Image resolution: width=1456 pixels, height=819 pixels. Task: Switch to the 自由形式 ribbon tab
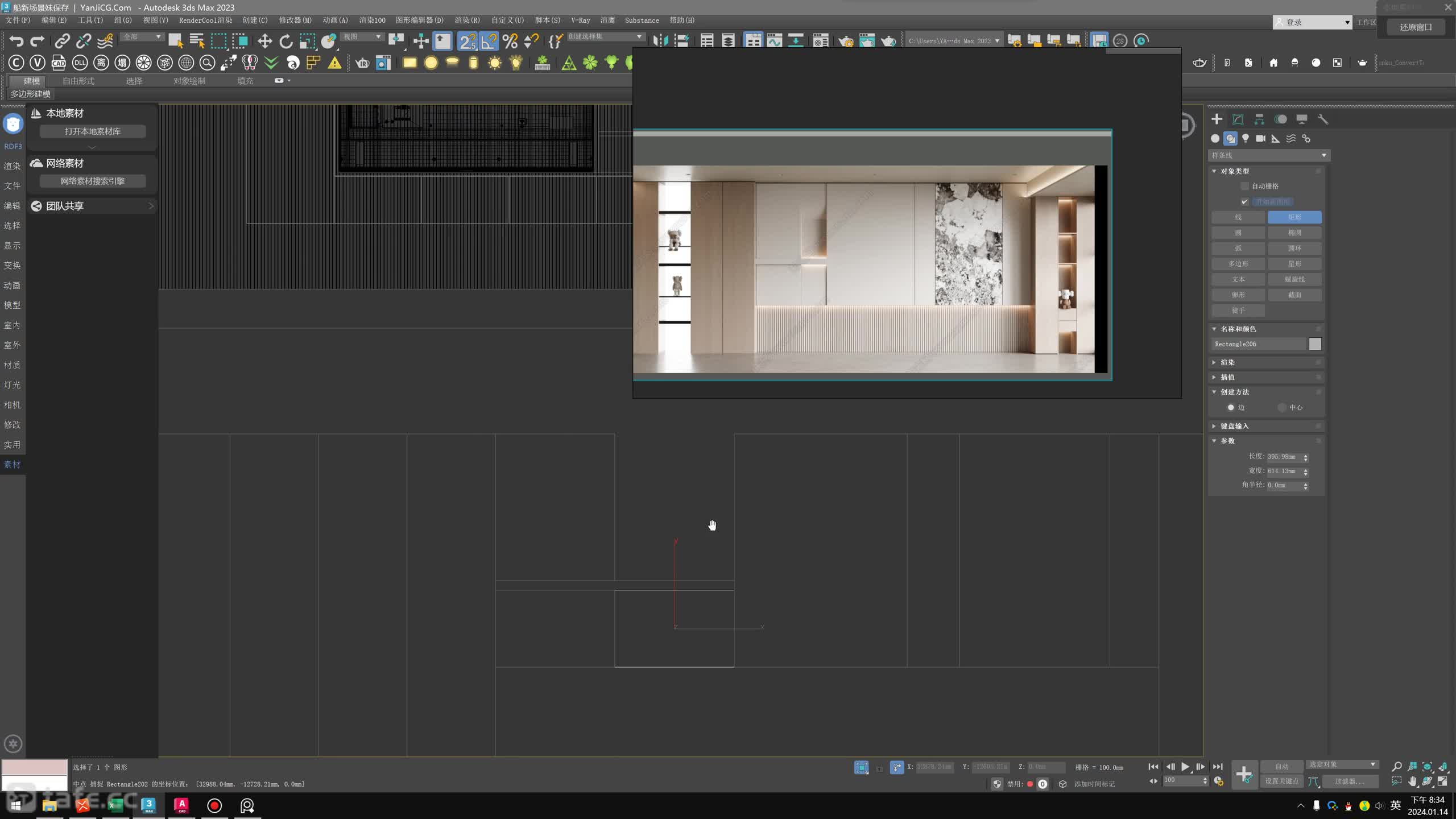(78, 81)
